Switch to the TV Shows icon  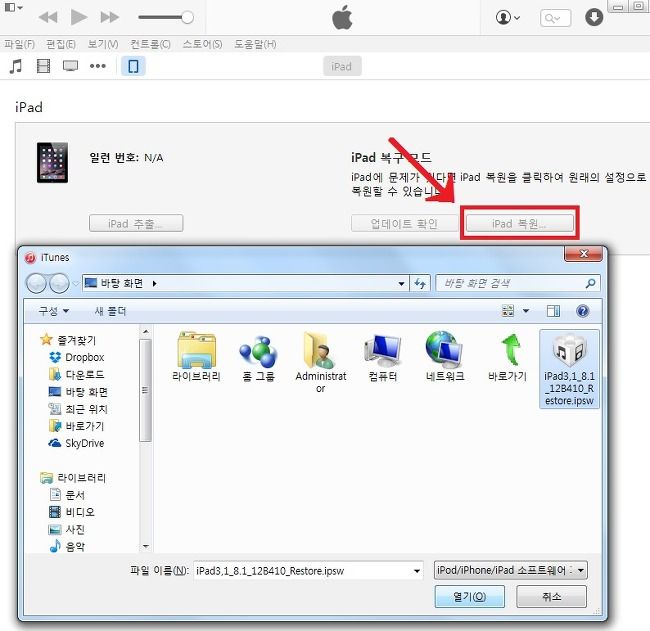coord(70,66)
